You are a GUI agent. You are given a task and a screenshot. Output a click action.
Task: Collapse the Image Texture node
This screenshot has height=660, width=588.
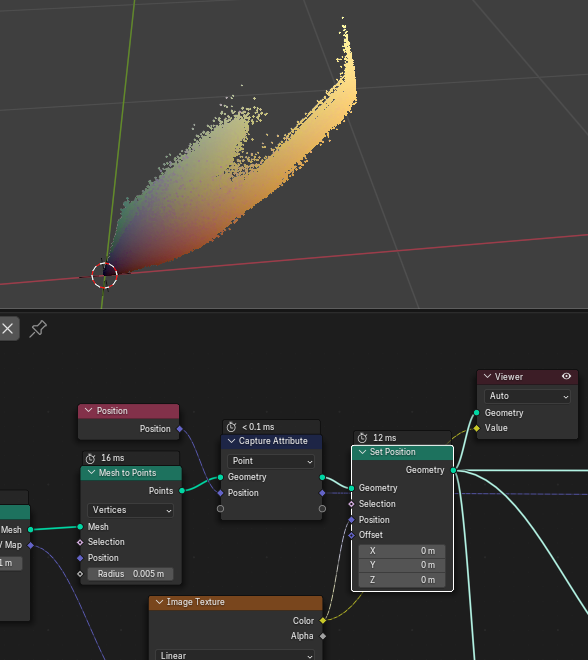point(160,602)
